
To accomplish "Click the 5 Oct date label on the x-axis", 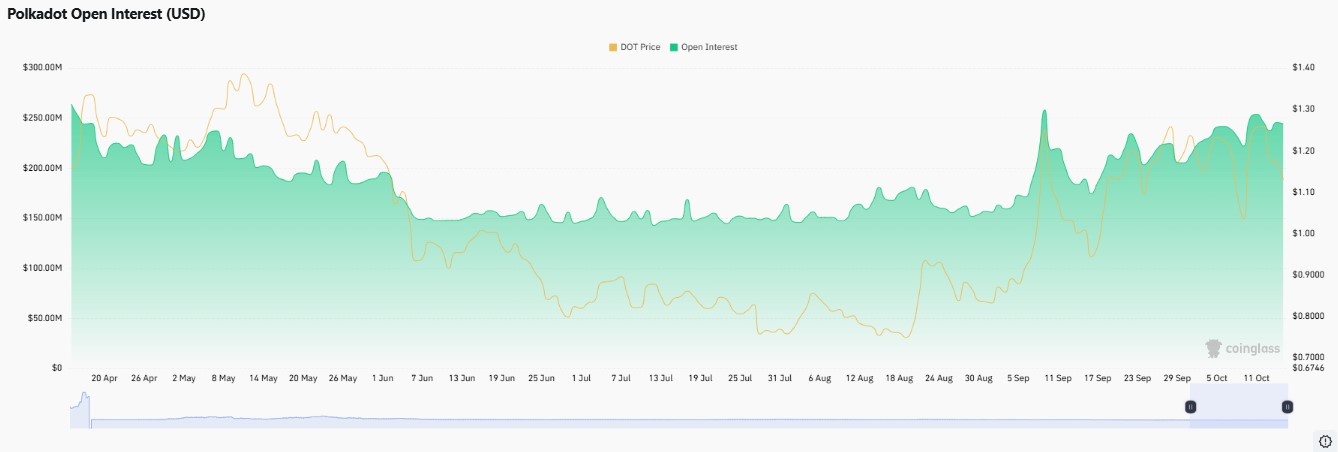I will click(1215, 379).
